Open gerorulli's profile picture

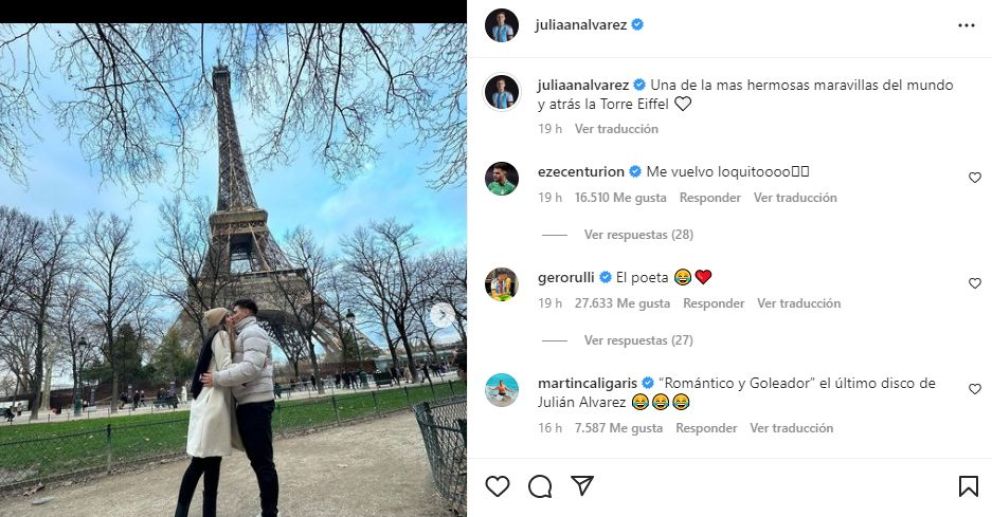(502, 284)
